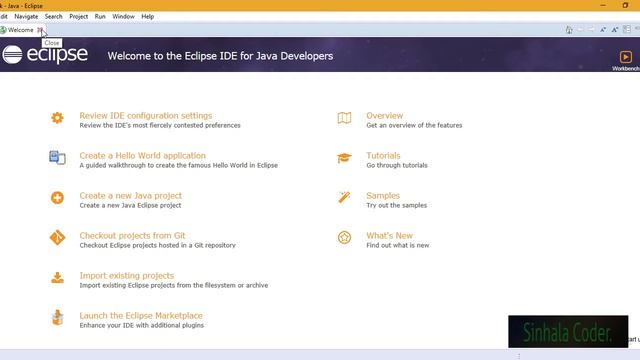Restore down the Eclipse window
This screenshot has height=360, width=640.
pos(625,5)
